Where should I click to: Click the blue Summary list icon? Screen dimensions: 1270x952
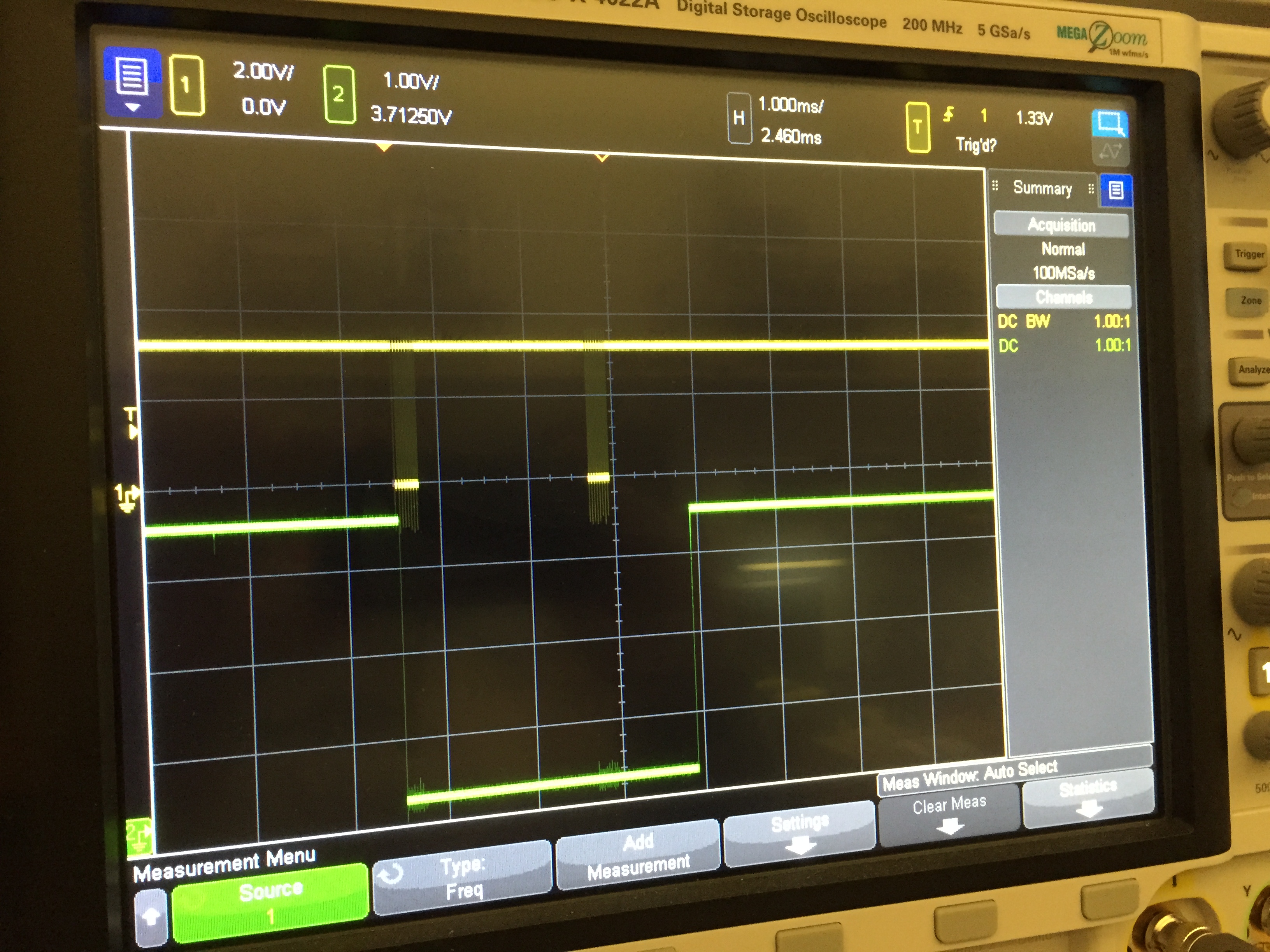point(1116,190)
